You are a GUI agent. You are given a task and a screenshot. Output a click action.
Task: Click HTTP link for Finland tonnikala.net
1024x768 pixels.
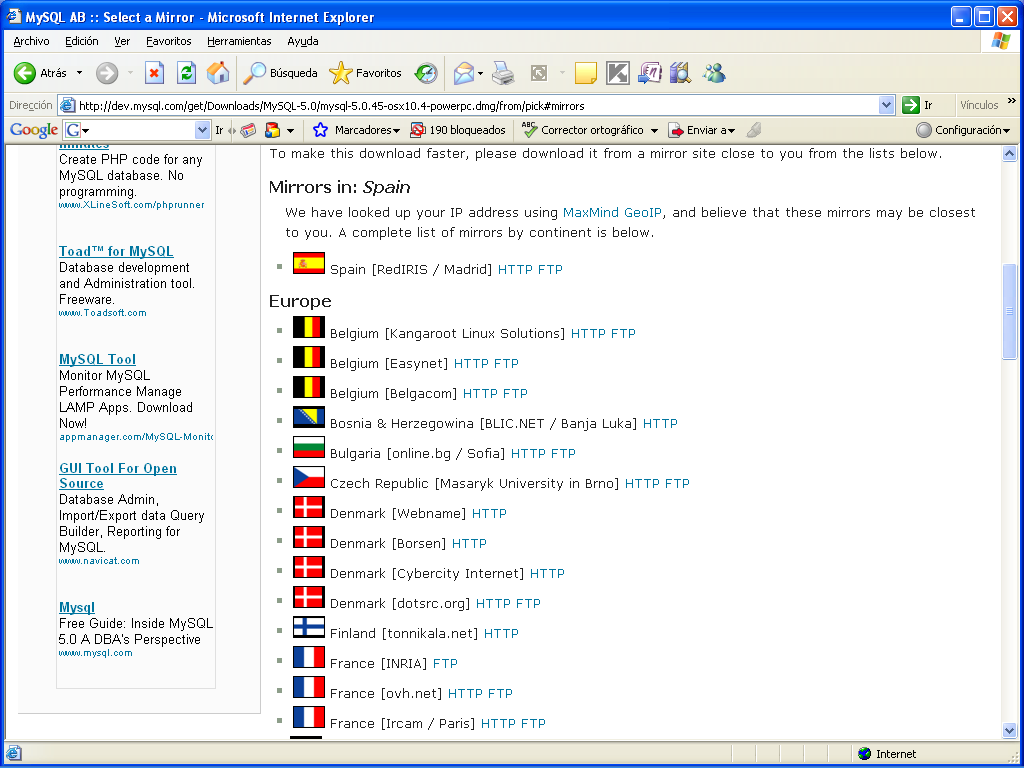[501, 633]
